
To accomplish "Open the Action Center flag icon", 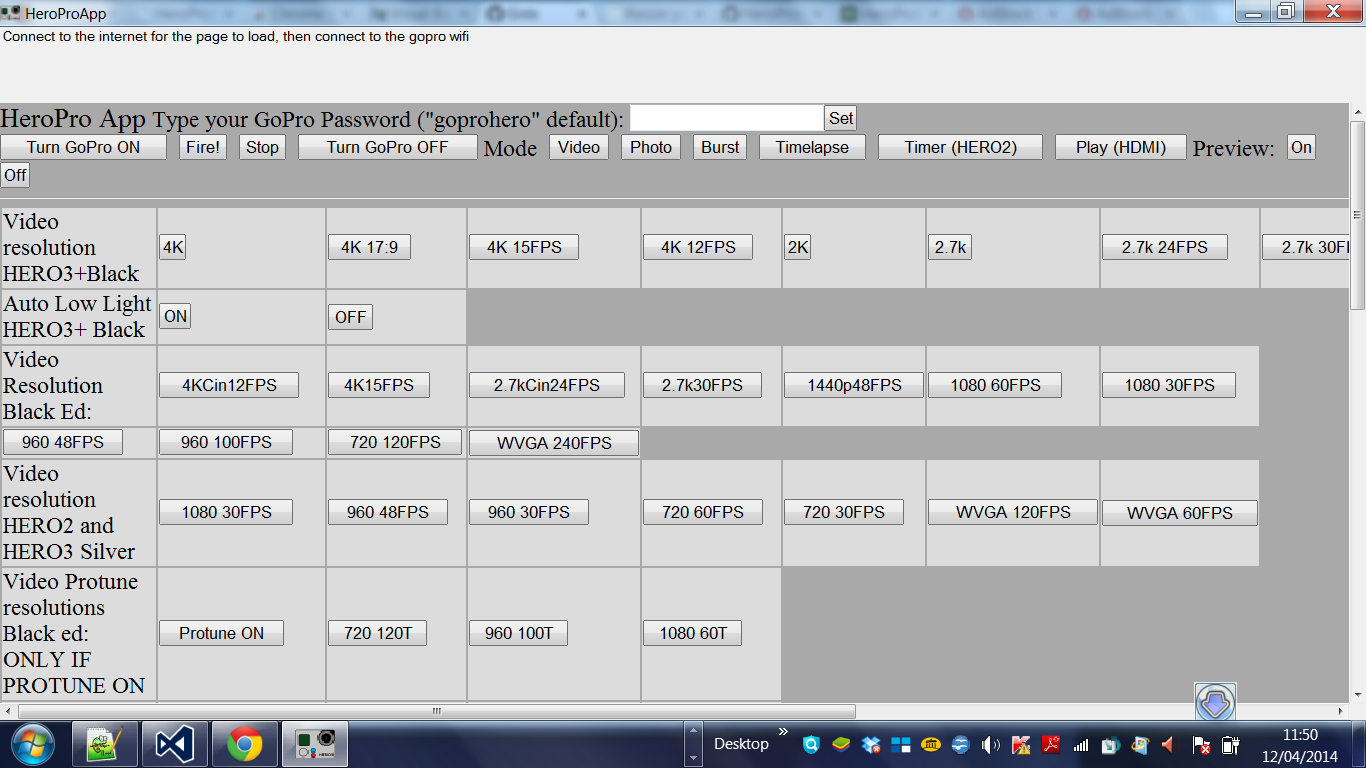I will click(x=1202, y=745).
